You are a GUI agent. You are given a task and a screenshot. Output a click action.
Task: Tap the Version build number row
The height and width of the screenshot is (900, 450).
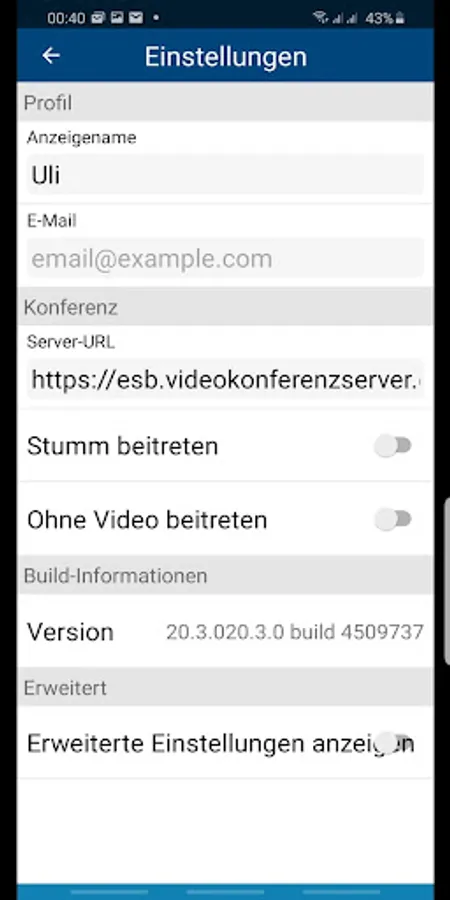[x=225, y=631]
